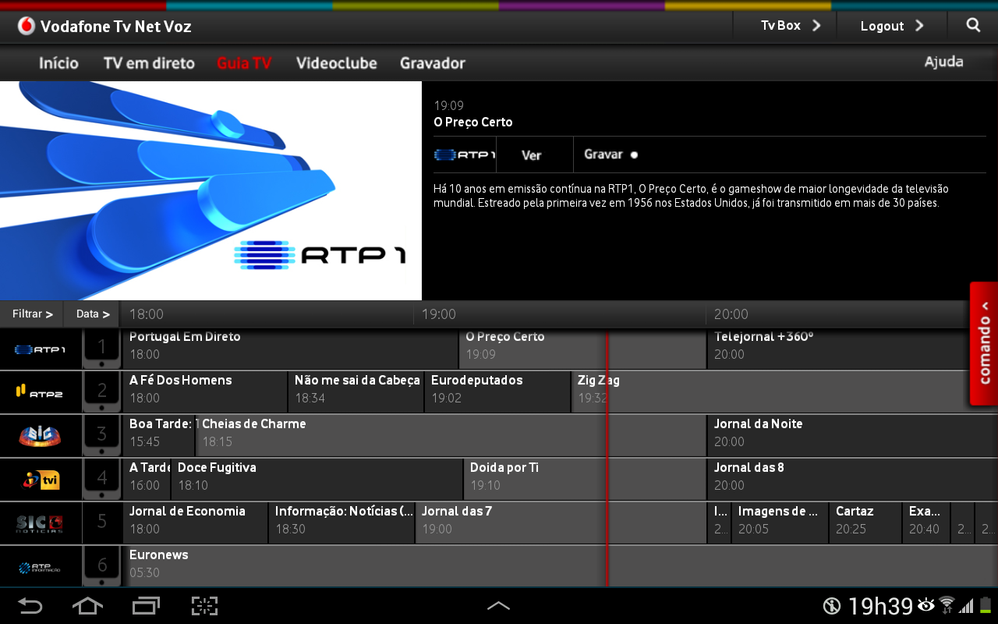Open the Videoclube tab
Screen dimensions: 998x624
coord(336,63)
